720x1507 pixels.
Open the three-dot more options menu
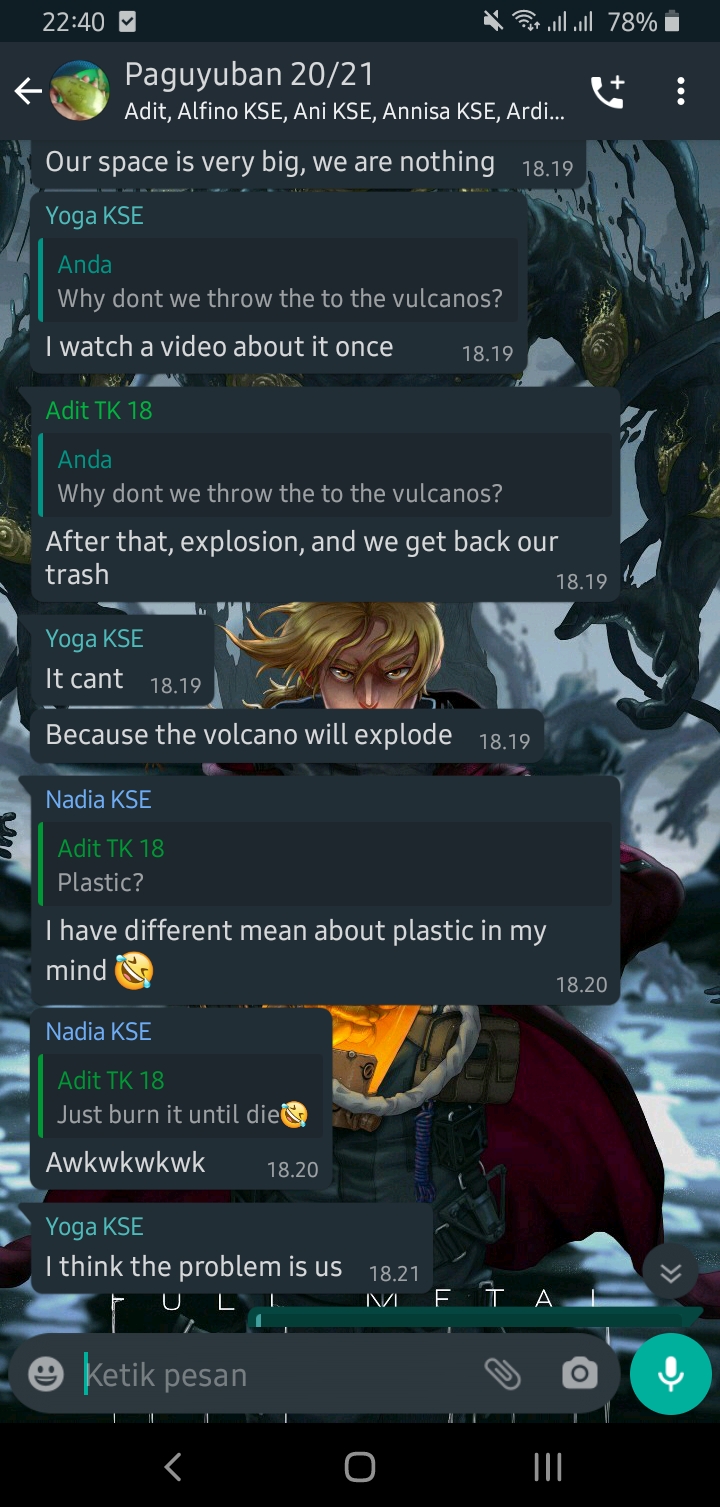(x=681, y=92)
